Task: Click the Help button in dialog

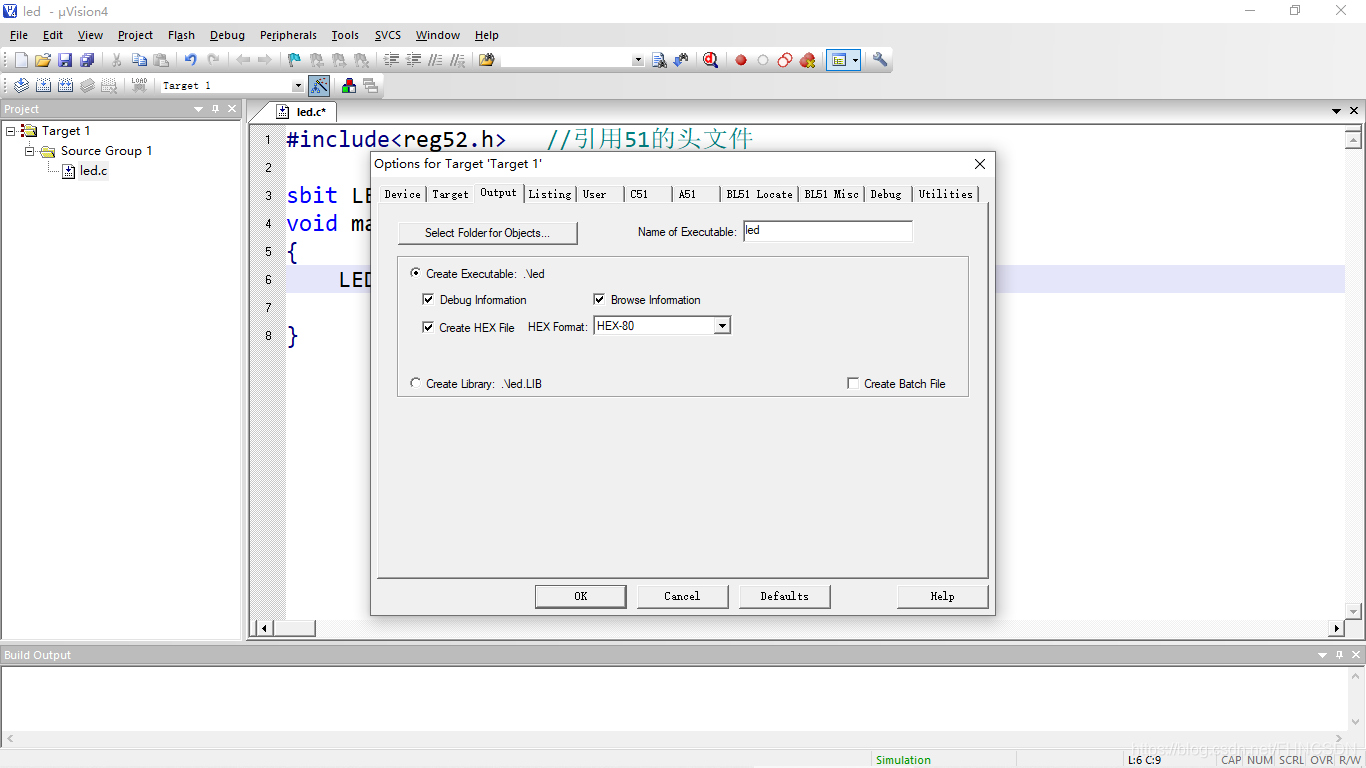Action: pos(942,596)
